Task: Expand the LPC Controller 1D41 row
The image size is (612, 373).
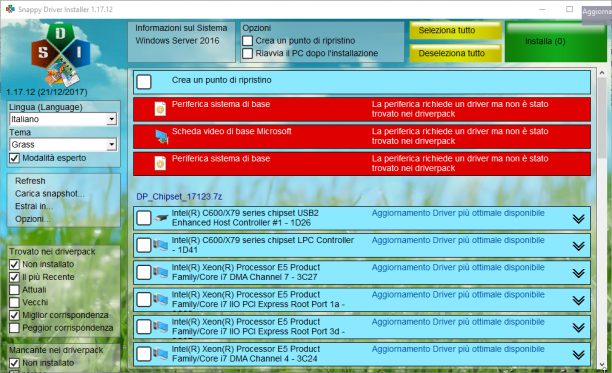Action: [x=578, y=246]
